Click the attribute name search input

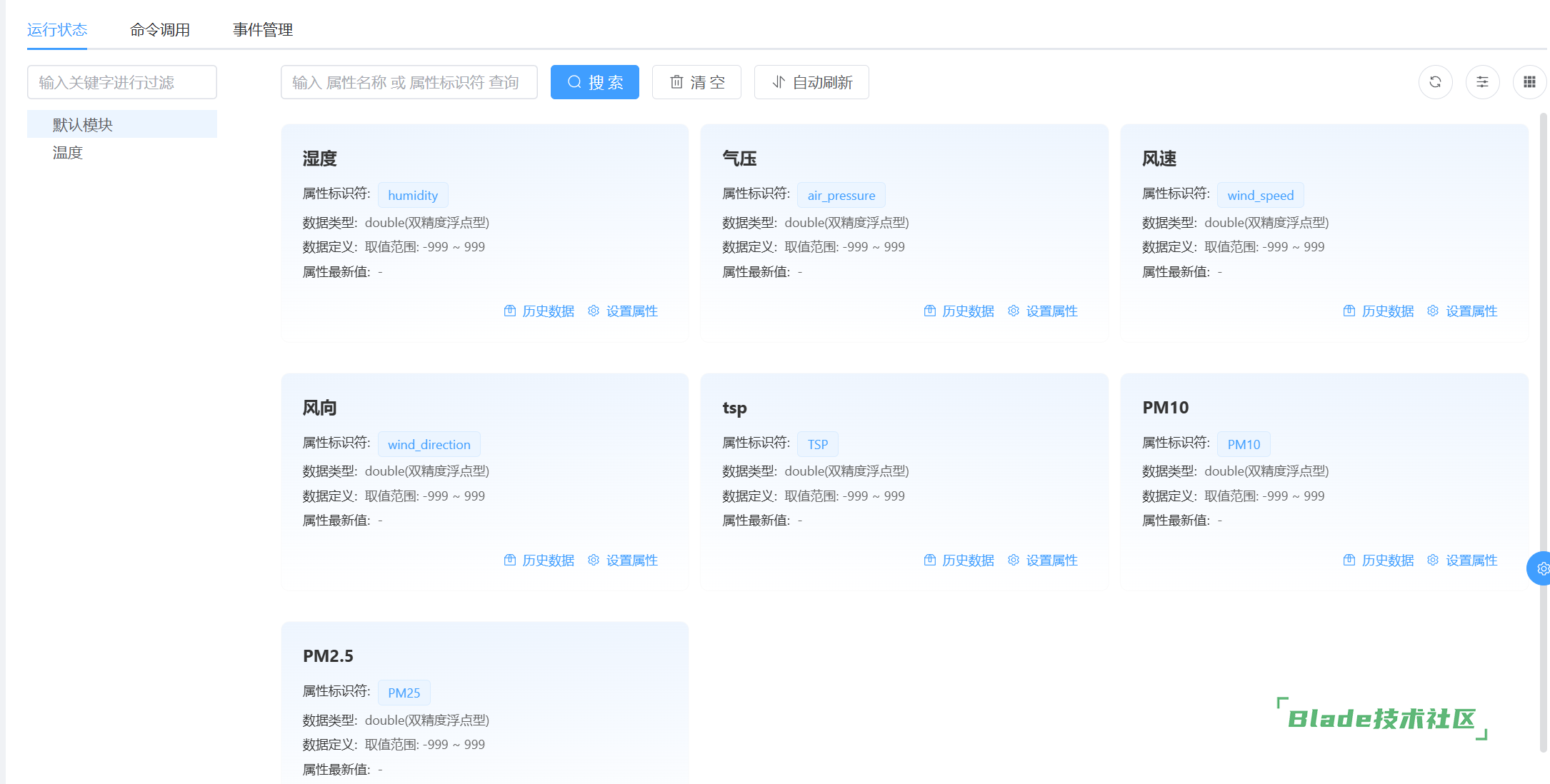tap(409, 82)
